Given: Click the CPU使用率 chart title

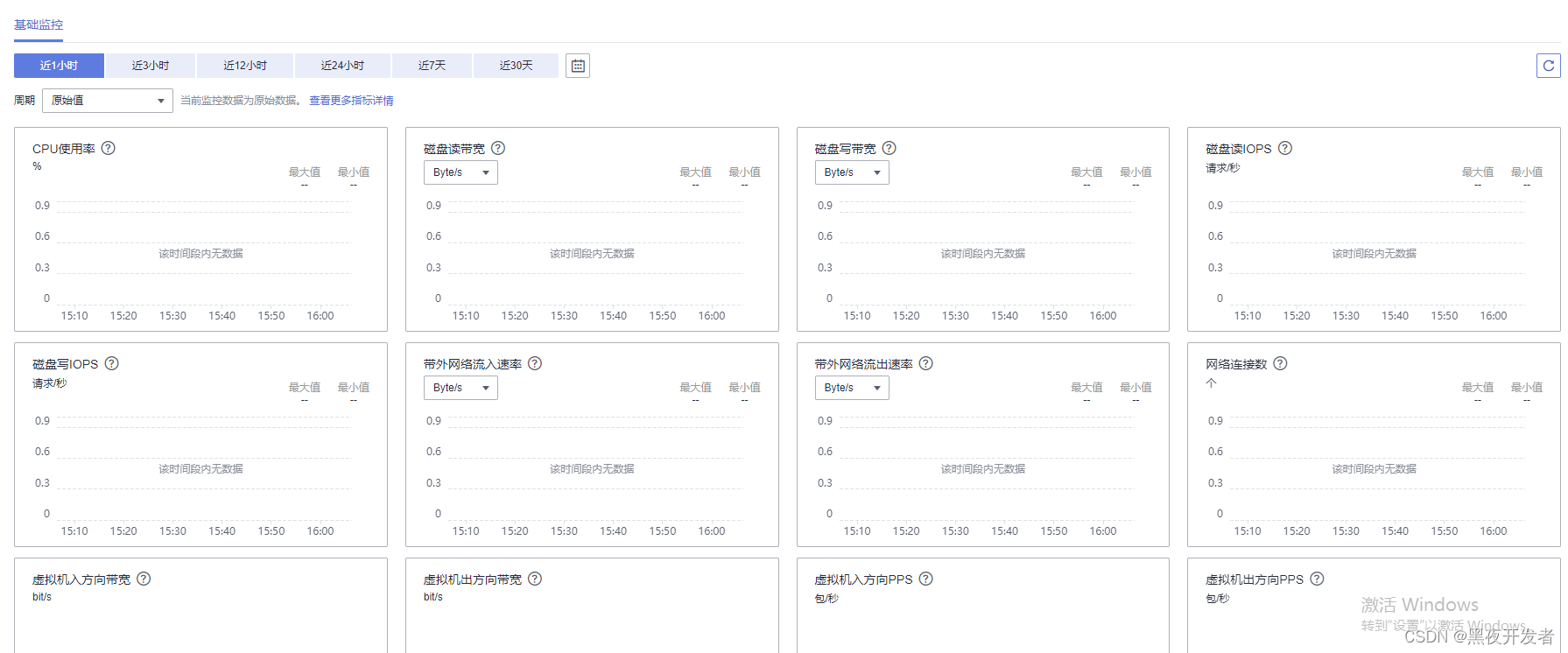Looking at the screenshot, I should 64,149.
